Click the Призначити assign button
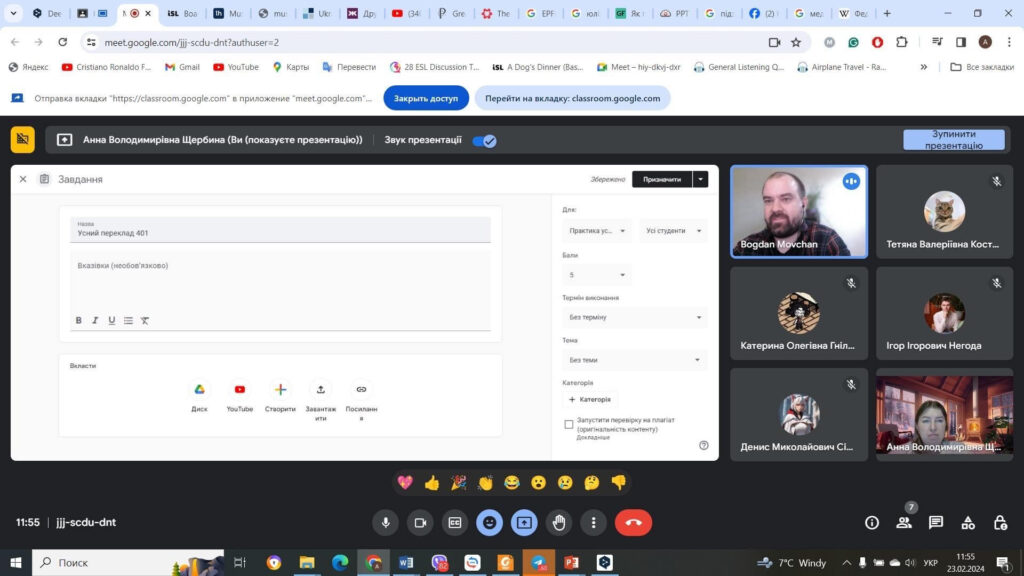This screenshot has height=576, width=1024. coord(661,179)
